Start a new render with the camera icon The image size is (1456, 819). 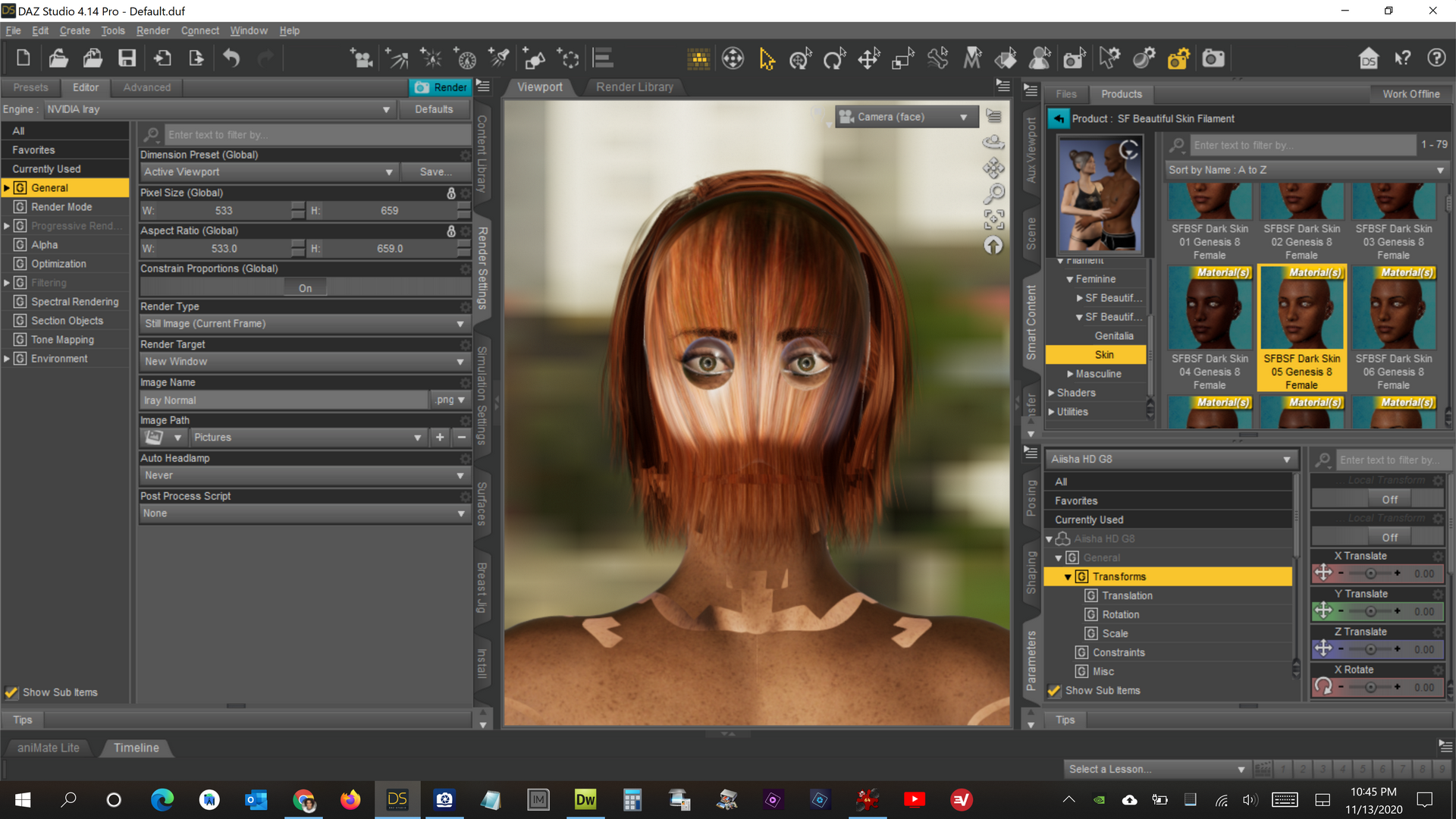pyautogui.click(x=1213, y=58)
